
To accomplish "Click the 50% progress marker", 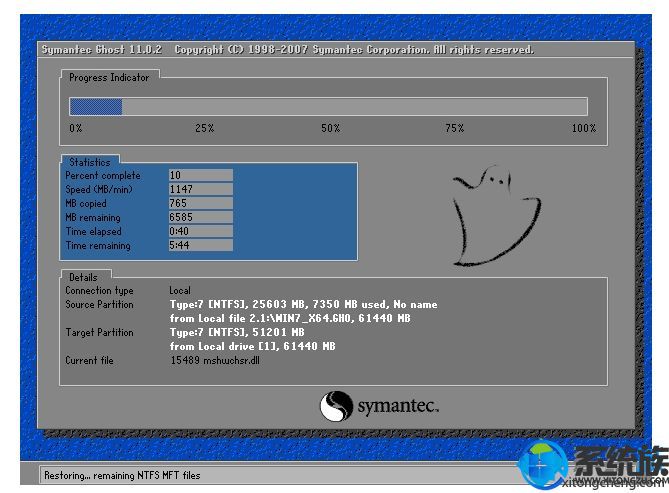I will click(331, 128).
